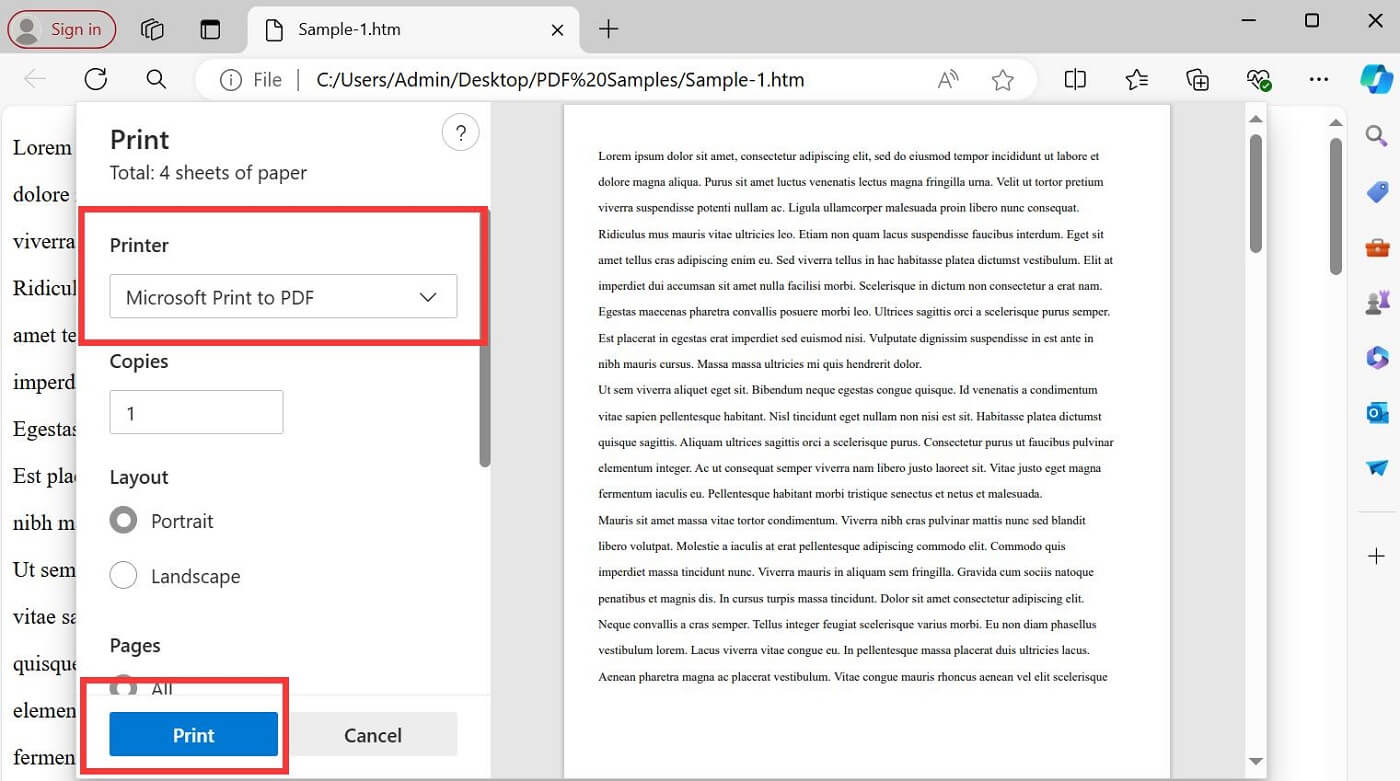Open Outlook from the sidebar
This screenshot has width=1400, height=781.
1377,412
